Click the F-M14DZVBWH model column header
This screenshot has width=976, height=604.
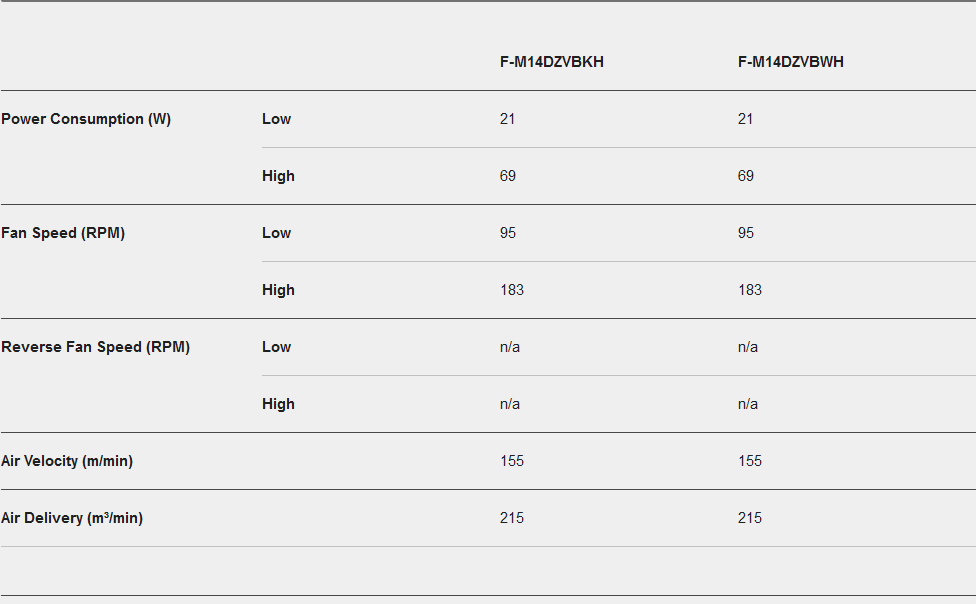click(790, 62)
